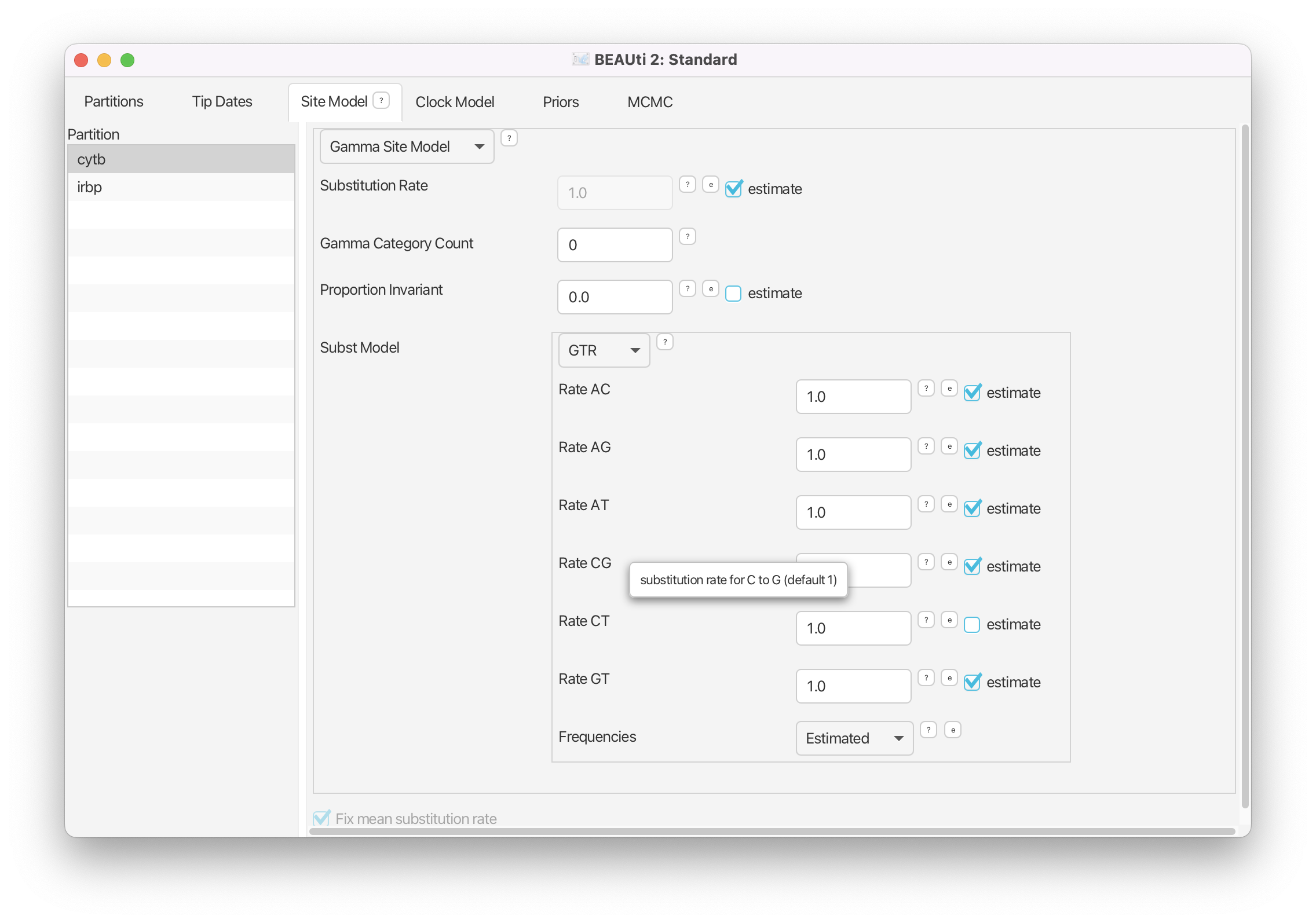
Task: Expand the GTR substitution model dropdown
Action: tap(604, 350)
